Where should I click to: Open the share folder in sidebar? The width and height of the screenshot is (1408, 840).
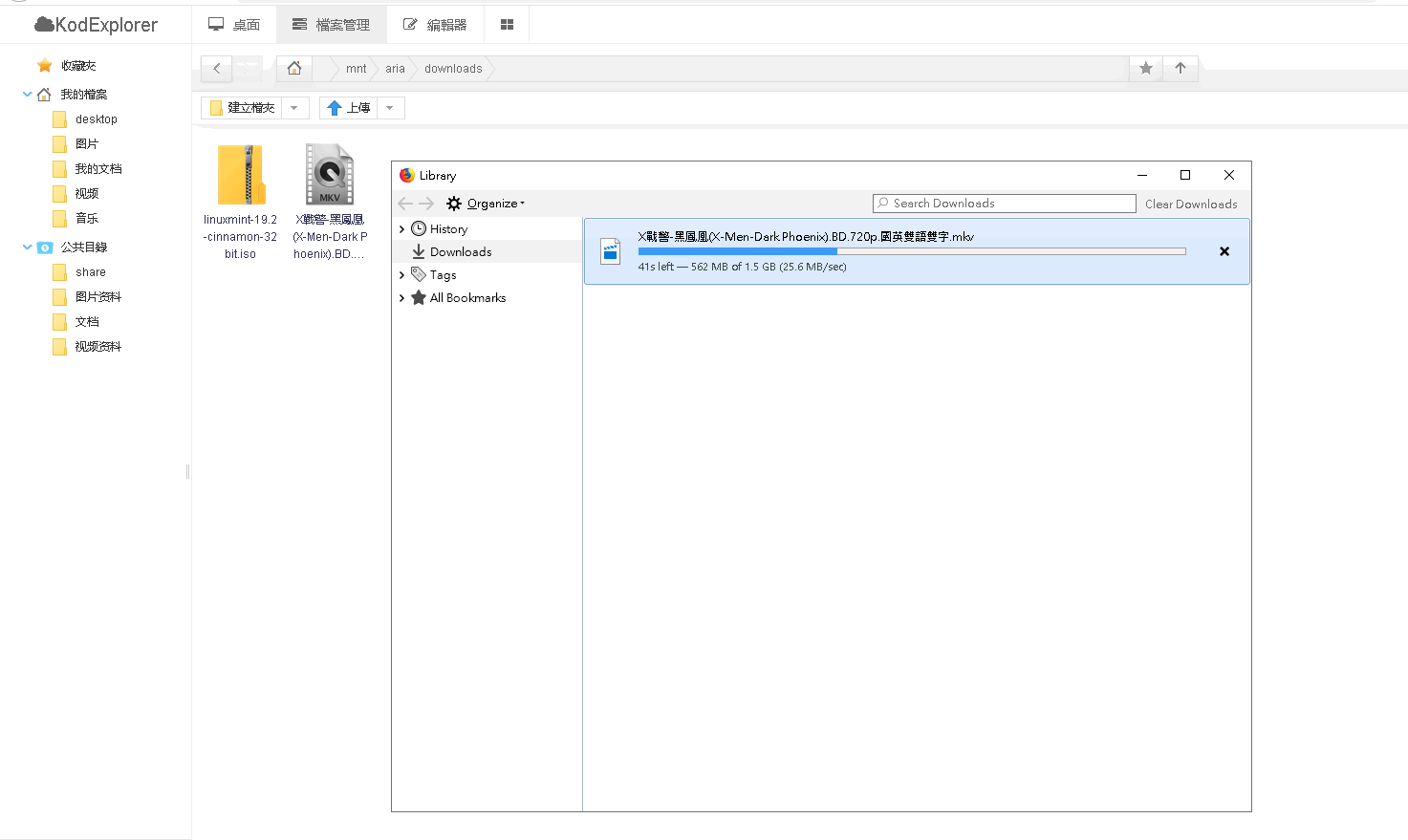click(90, 272)
